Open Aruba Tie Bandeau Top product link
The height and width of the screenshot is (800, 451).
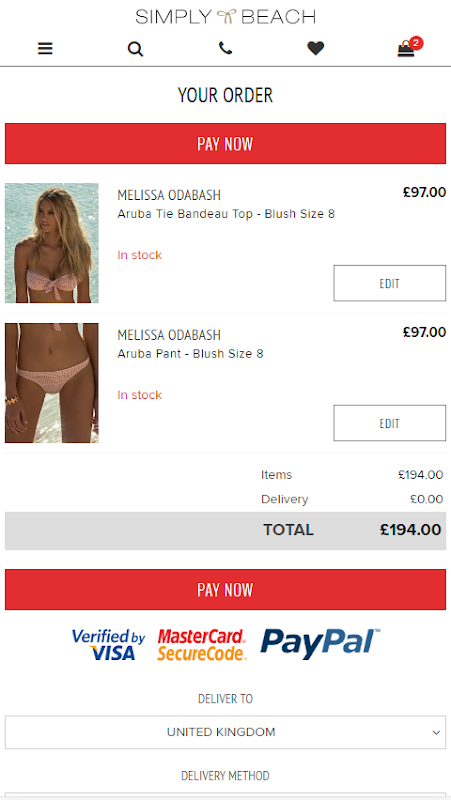pos(226,214)
